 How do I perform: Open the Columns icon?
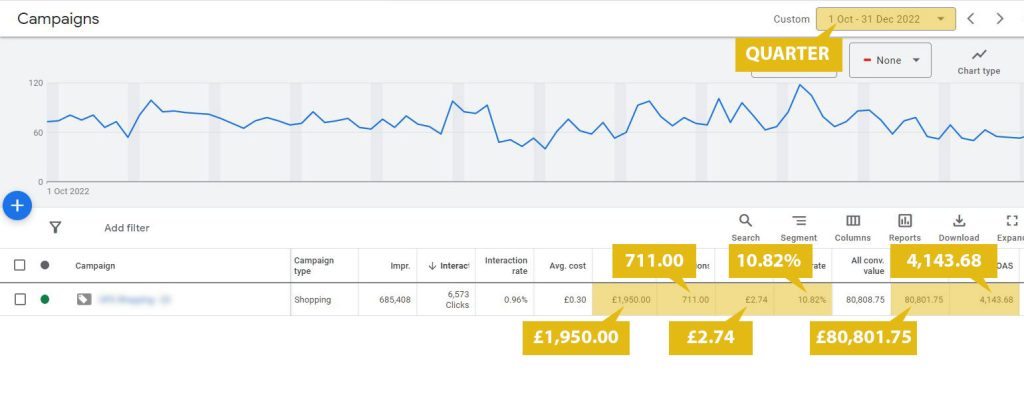tap(853, 221)
